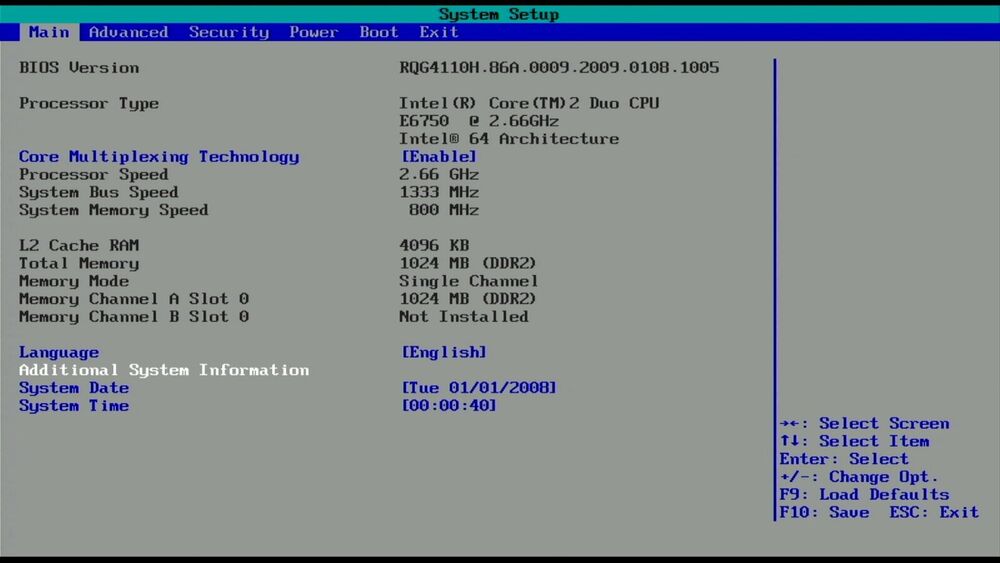This screenshot has height=563, width=1000.
Task: Open the Exit tab
Action: [x=438, y=32]
